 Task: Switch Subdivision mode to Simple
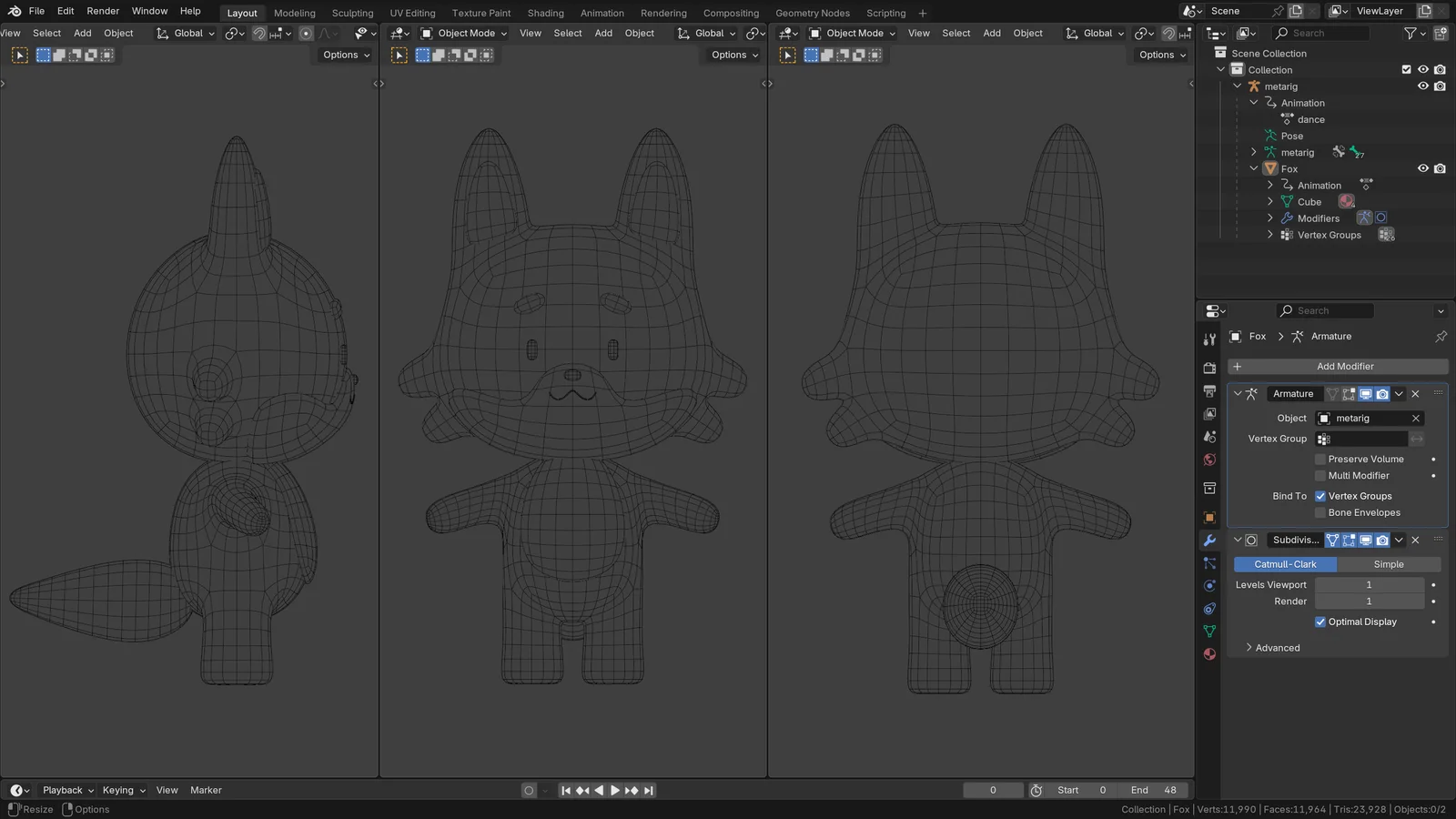[x=1390, y=564]
